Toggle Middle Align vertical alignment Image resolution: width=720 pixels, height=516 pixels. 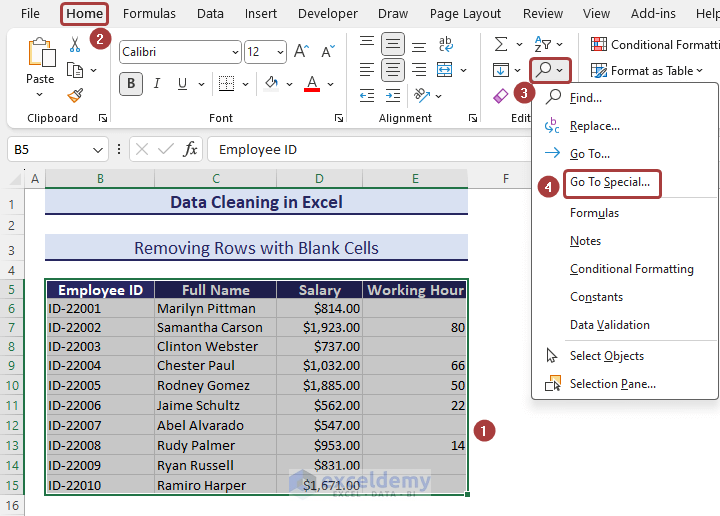393,44
